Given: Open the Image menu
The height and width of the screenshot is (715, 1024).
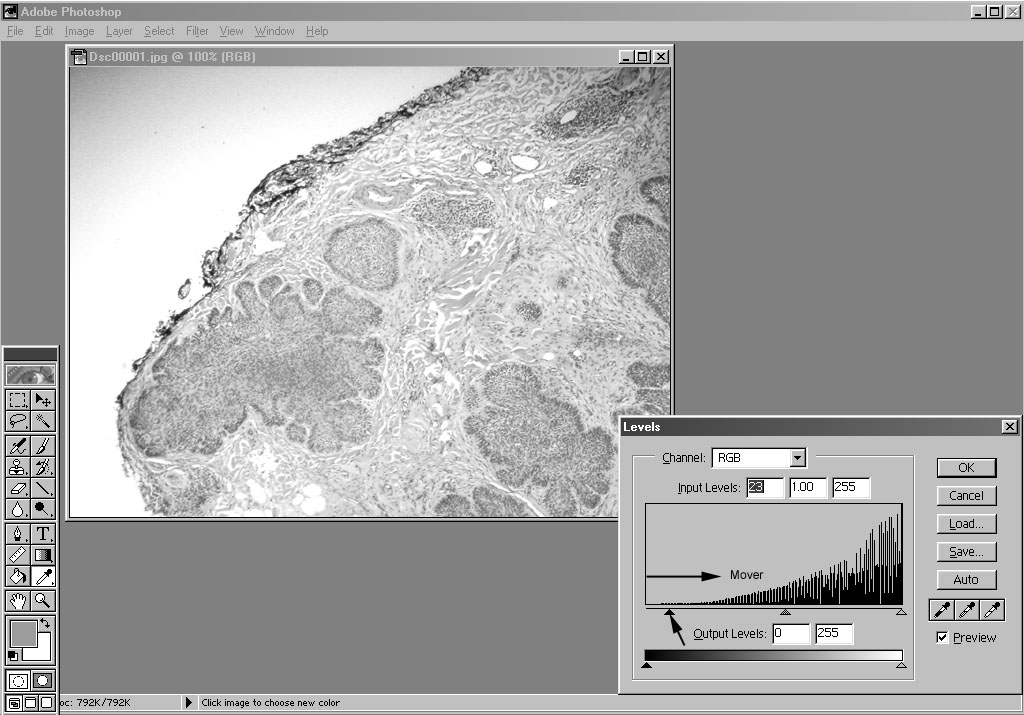Looking at the screenshot, I should (79, 31).
